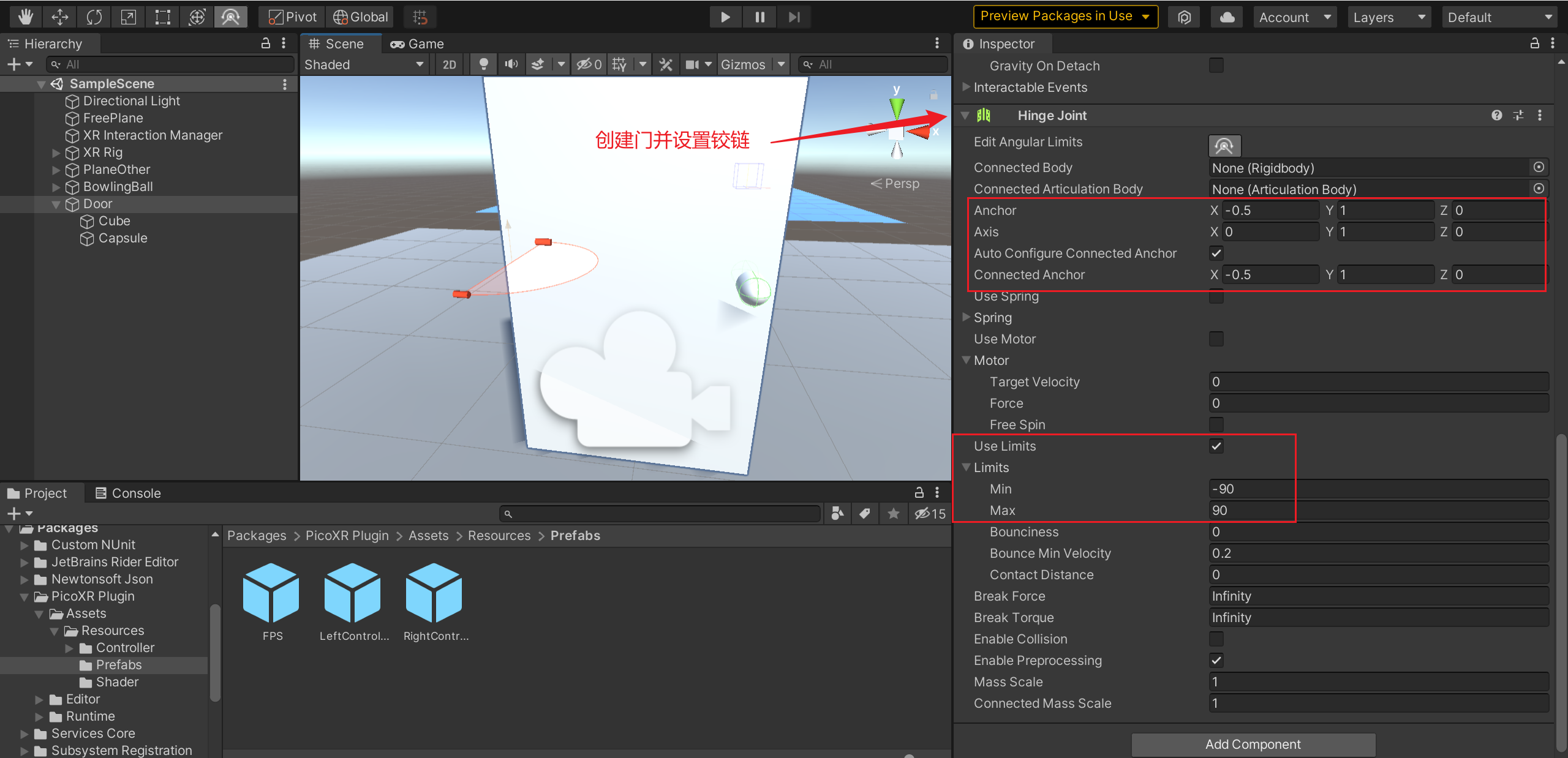This screenshot has height=758, width=1568.
Task: Open Hinge Joint help icon
Action: pos(1496,115)
